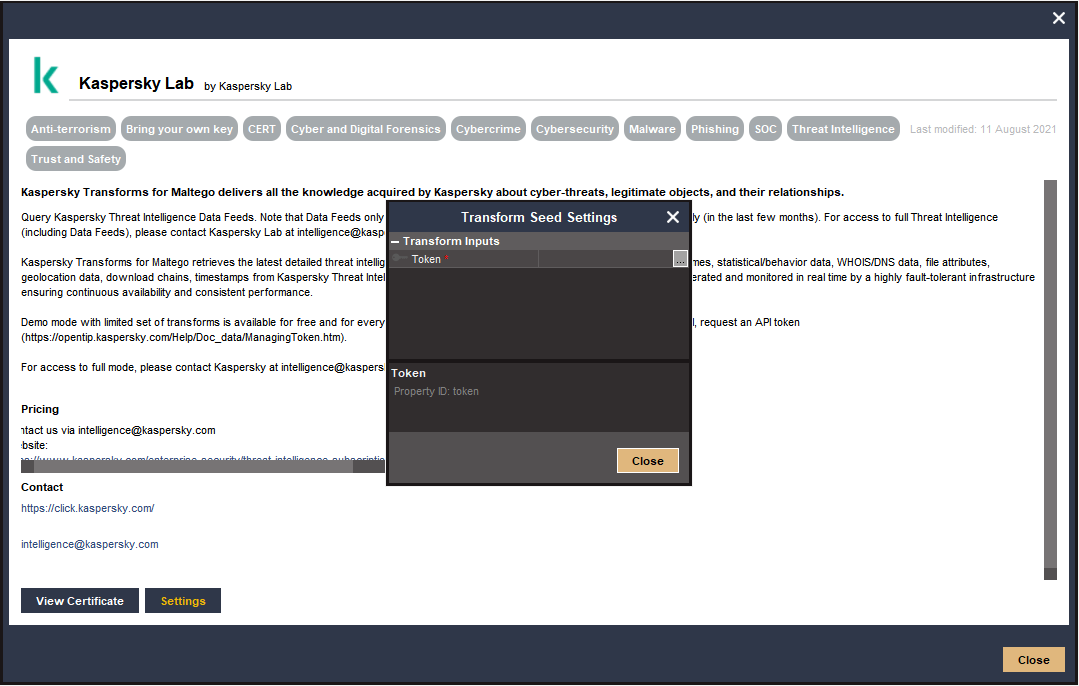Select the Anti-terrorism tag

click(71, 129)
